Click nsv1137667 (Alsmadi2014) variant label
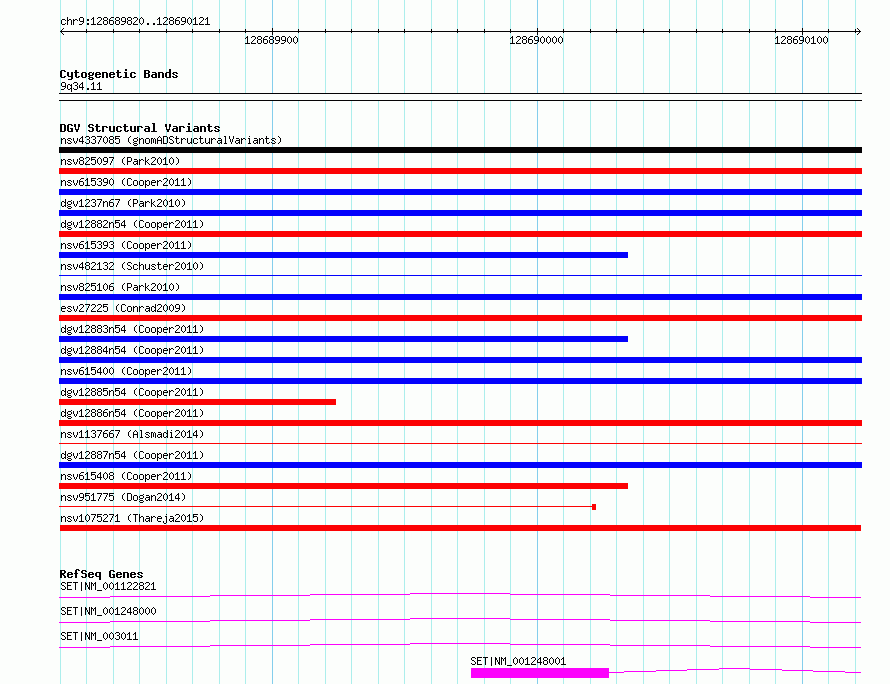 [132, 434]
